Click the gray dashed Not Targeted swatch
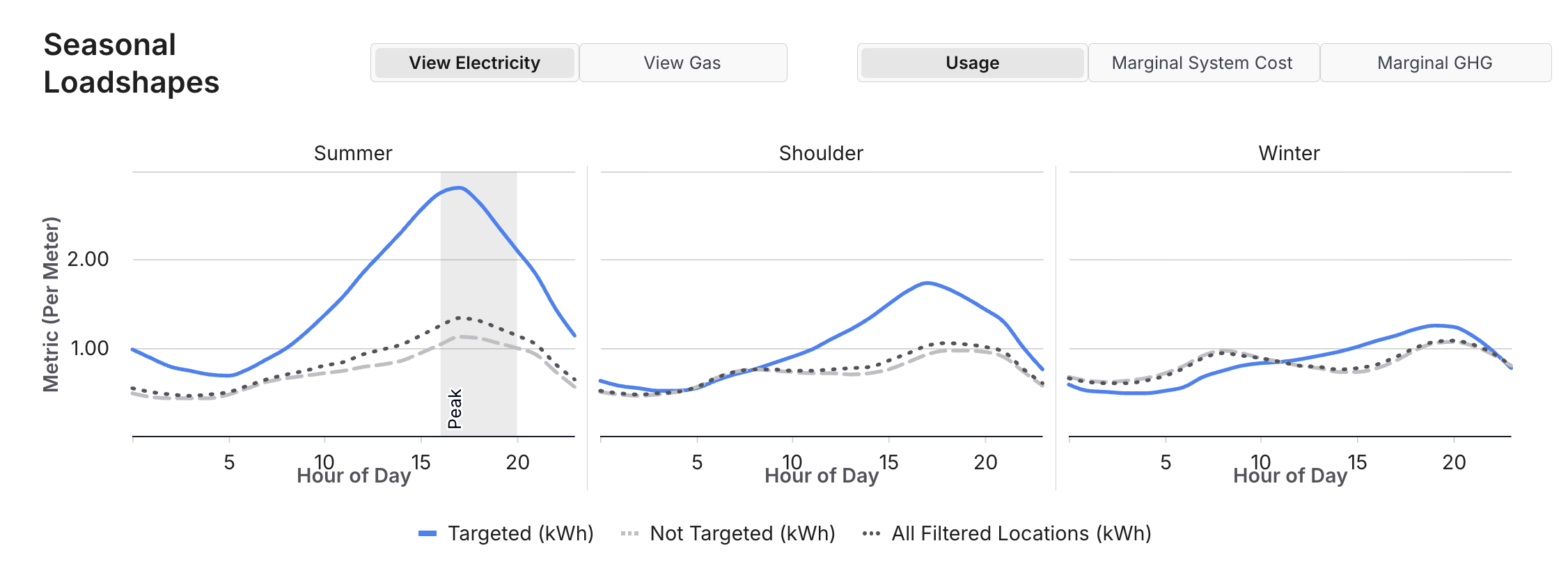Viewport: 1568px width, 564px height. pos(629,533)
